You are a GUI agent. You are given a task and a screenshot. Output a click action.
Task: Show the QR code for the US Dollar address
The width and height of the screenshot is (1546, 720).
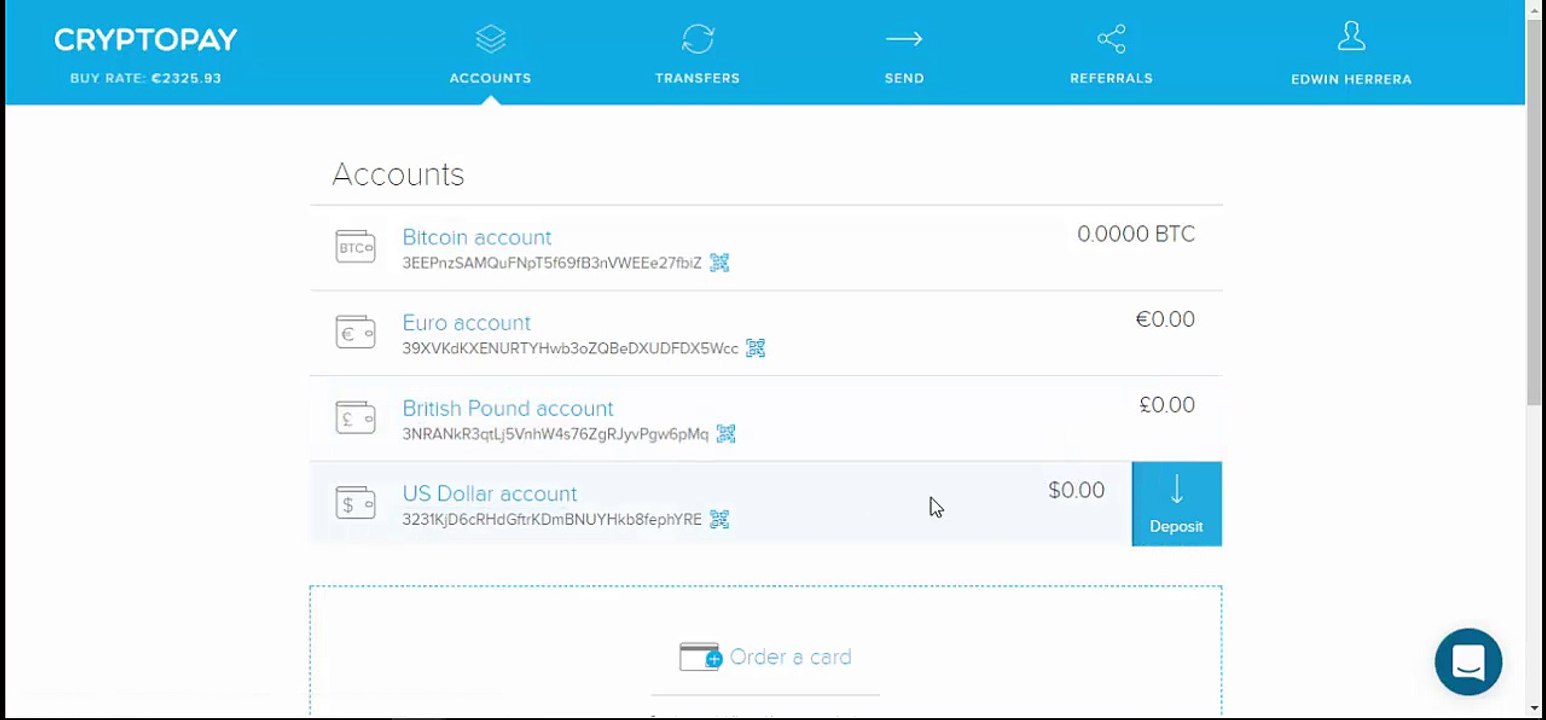coord(719,519)
